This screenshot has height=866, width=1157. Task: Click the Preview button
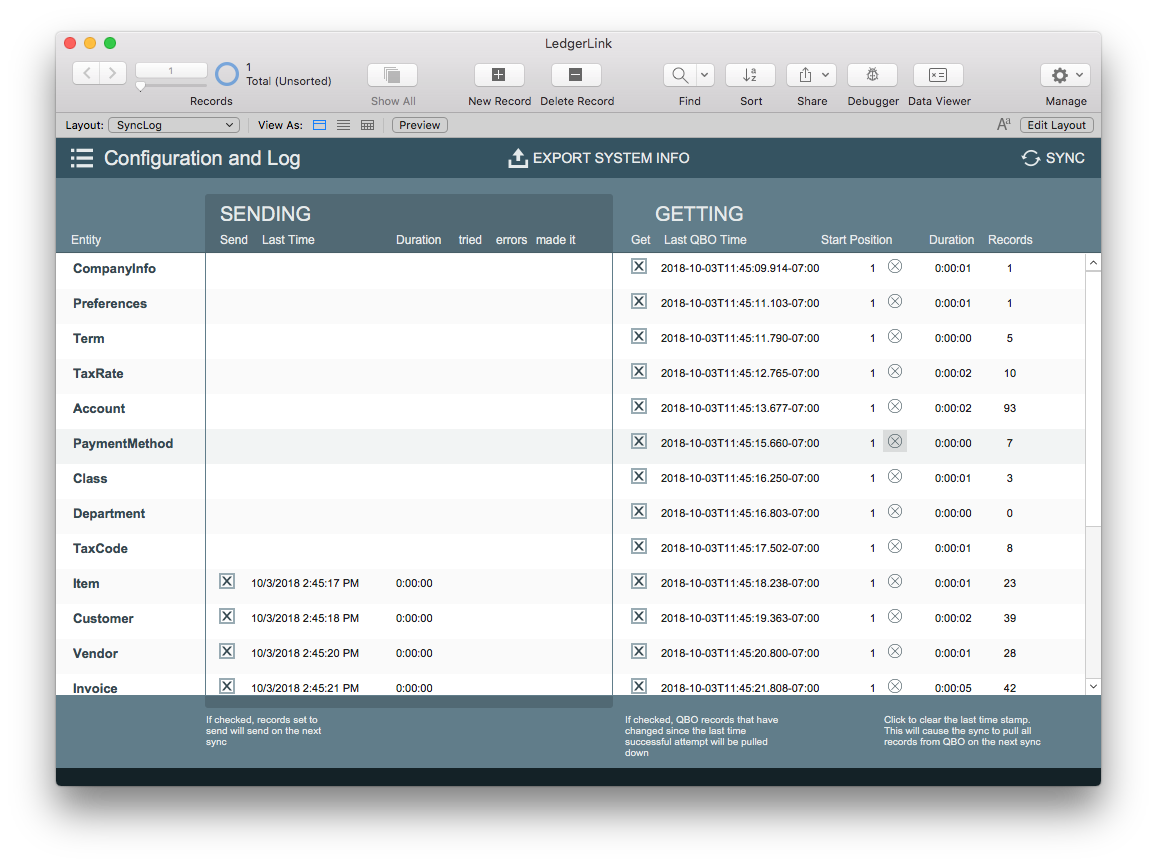point(420,125)
